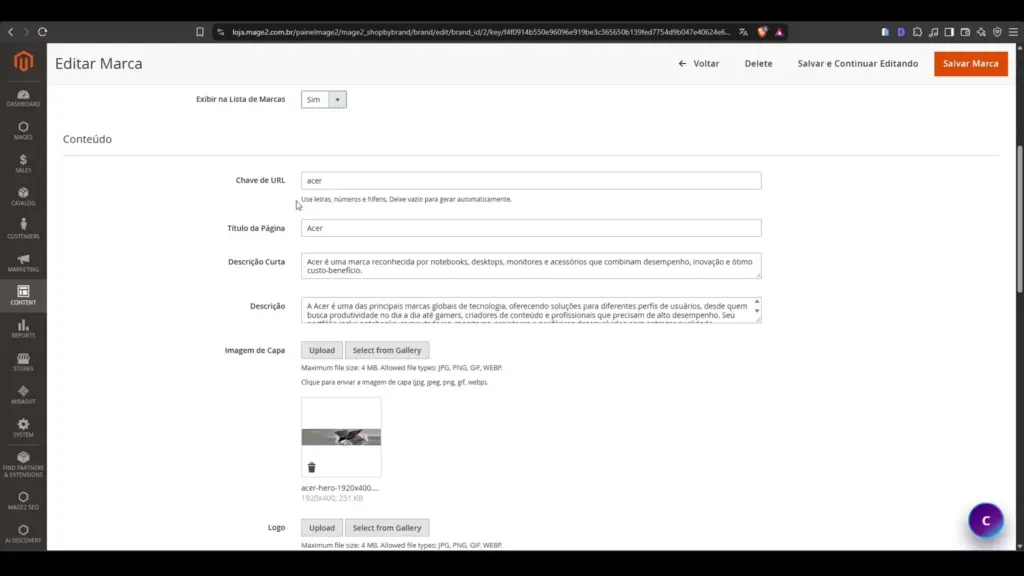
Task: Open Find Partners & Extensions menu
Action: pyautogui.click(x=24, y=464)
